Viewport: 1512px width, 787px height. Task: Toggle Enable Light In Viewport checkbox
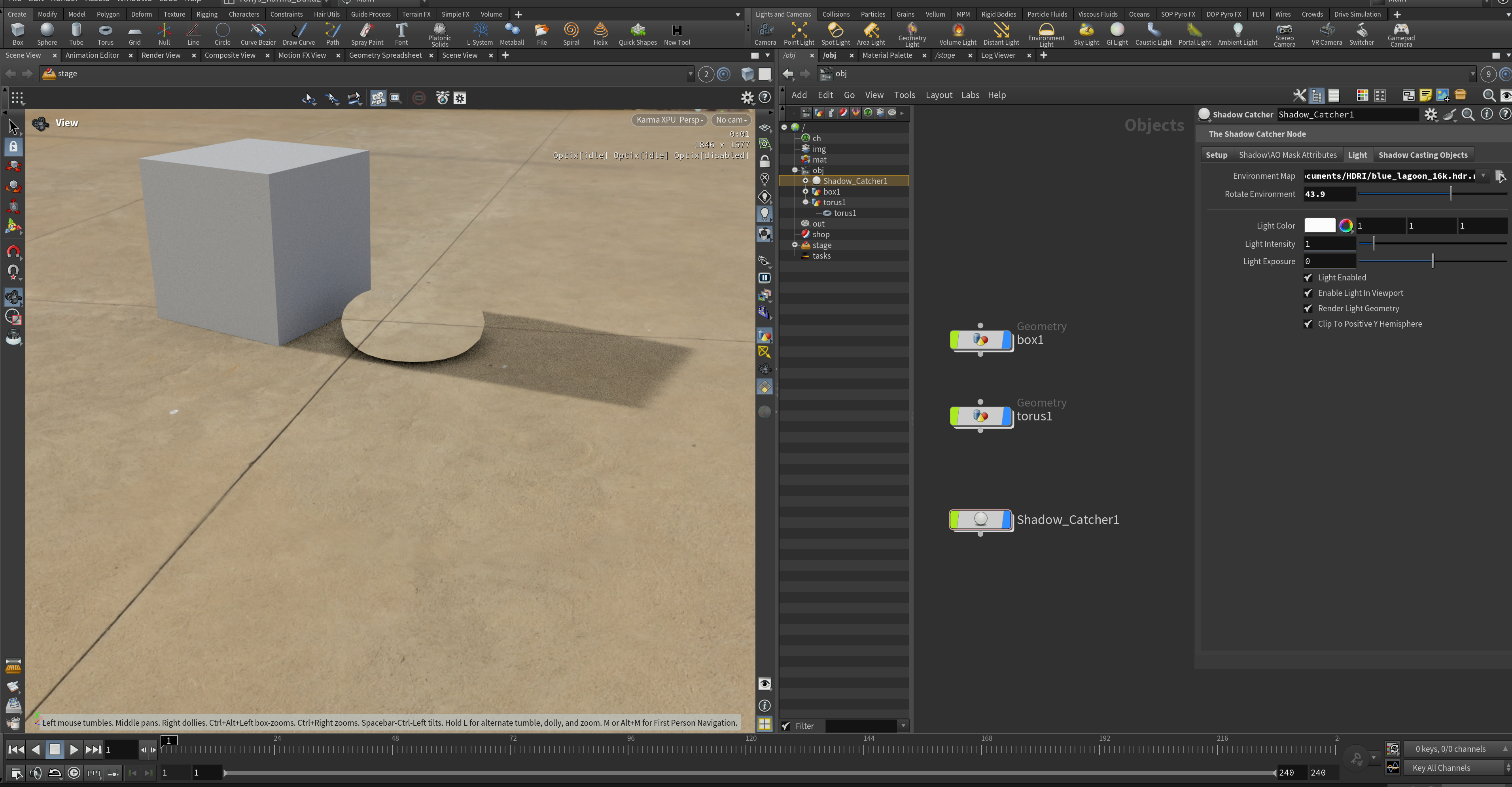pyautogui.click(x=1308, y=293)
